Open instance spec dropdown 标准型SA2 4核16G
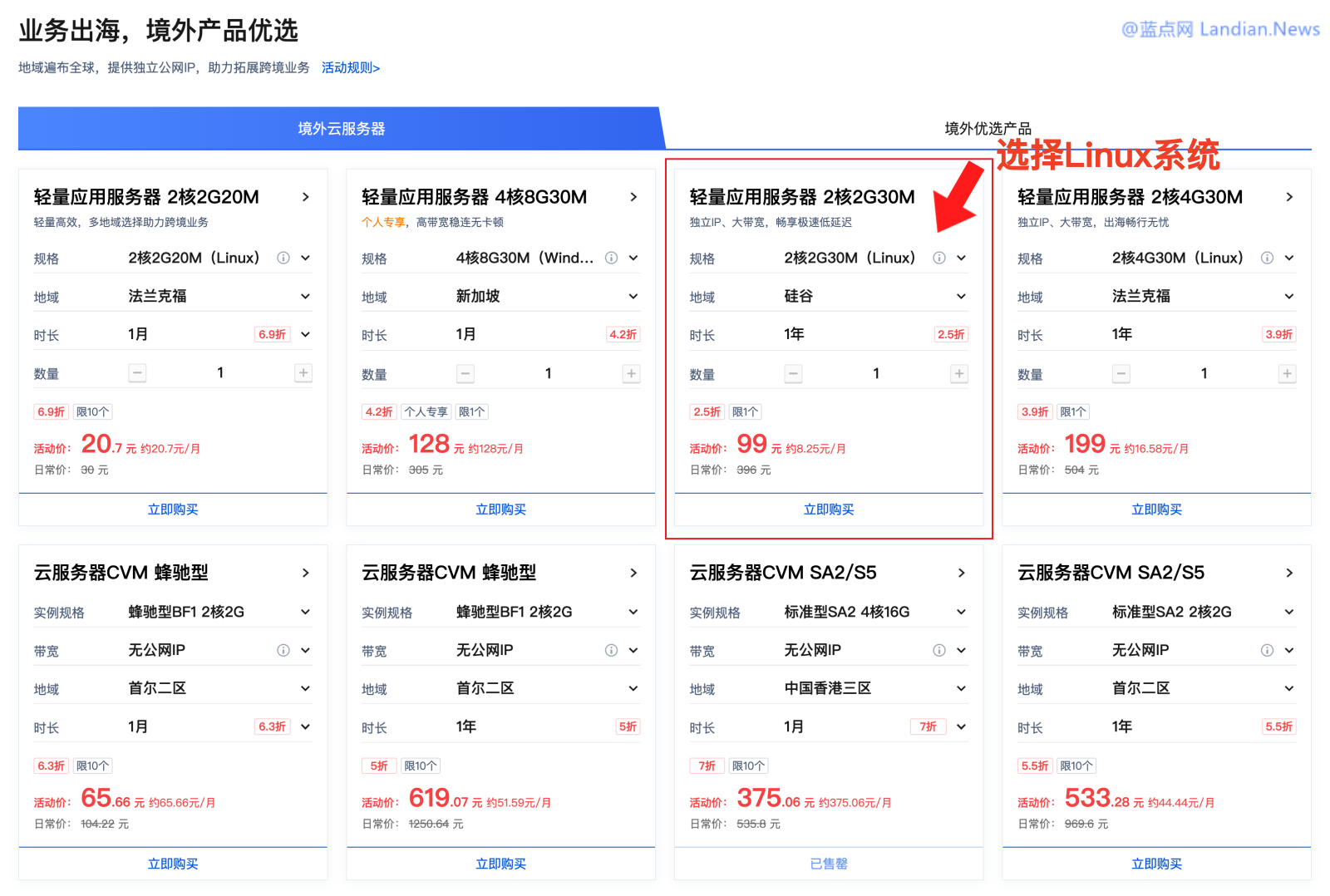Image resolution: width=1330 pixels, height=896 pixels. coord(961,612)
